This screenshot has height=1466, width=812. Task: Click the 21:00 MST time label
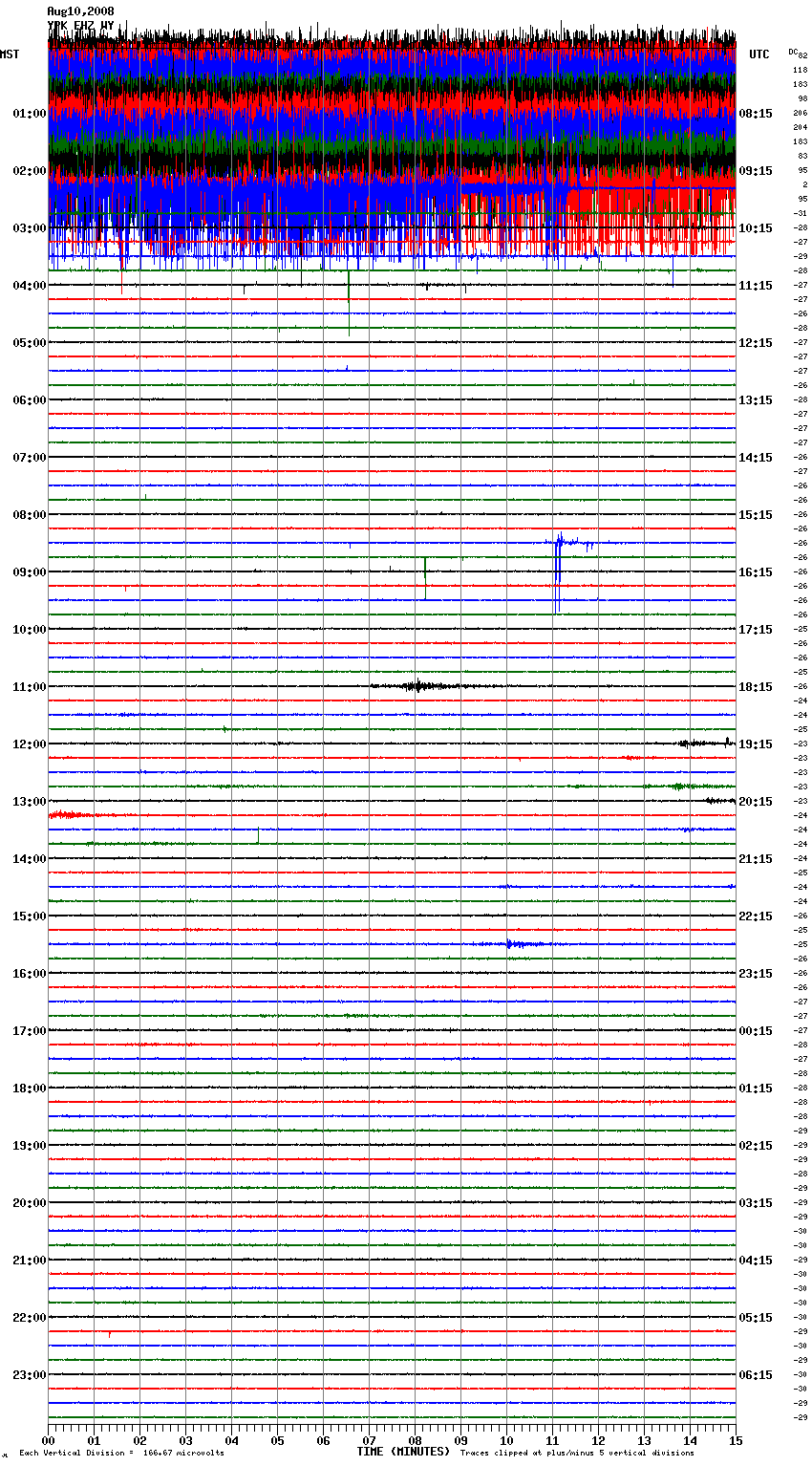click(x=30, y=1261)
